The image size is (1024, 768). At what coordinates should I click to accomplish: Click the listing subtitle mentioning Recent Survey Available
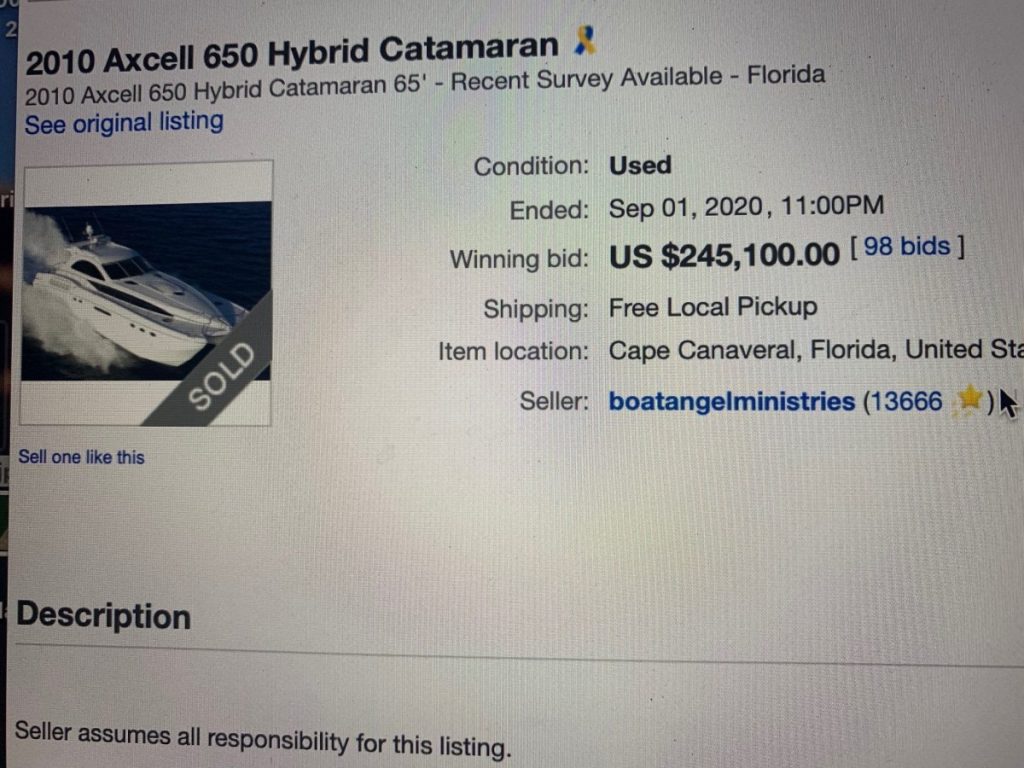(425, 84)
